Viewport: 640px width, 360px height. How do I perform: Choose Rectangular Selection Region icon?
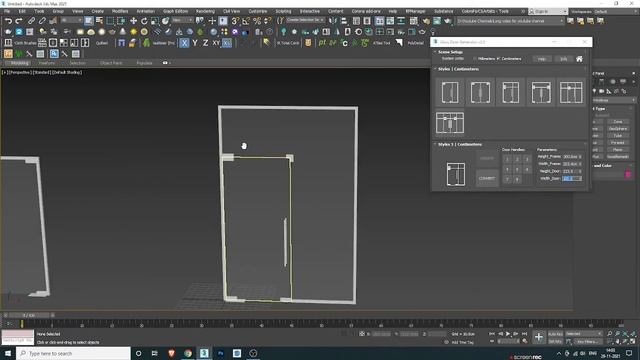coord(110,20)
